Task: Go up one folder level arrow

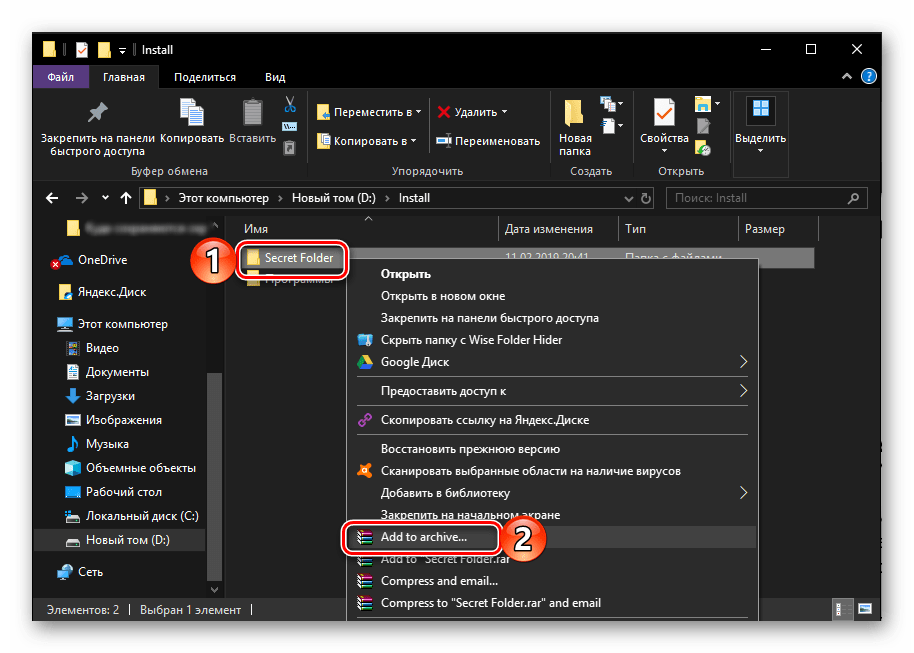Action: 125,198
